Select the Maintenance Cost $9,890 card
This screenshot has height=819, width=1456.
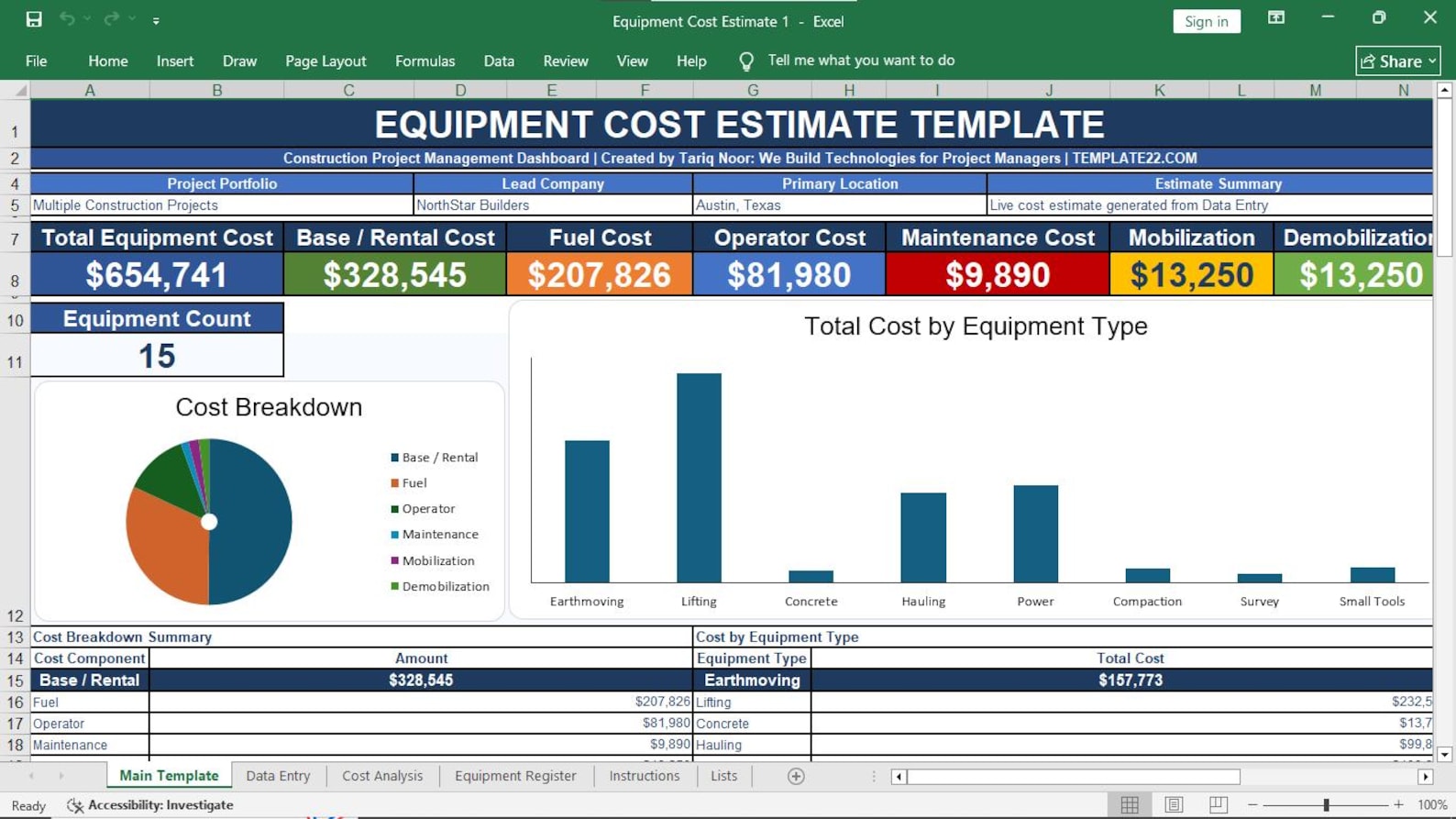pos(998,275)
